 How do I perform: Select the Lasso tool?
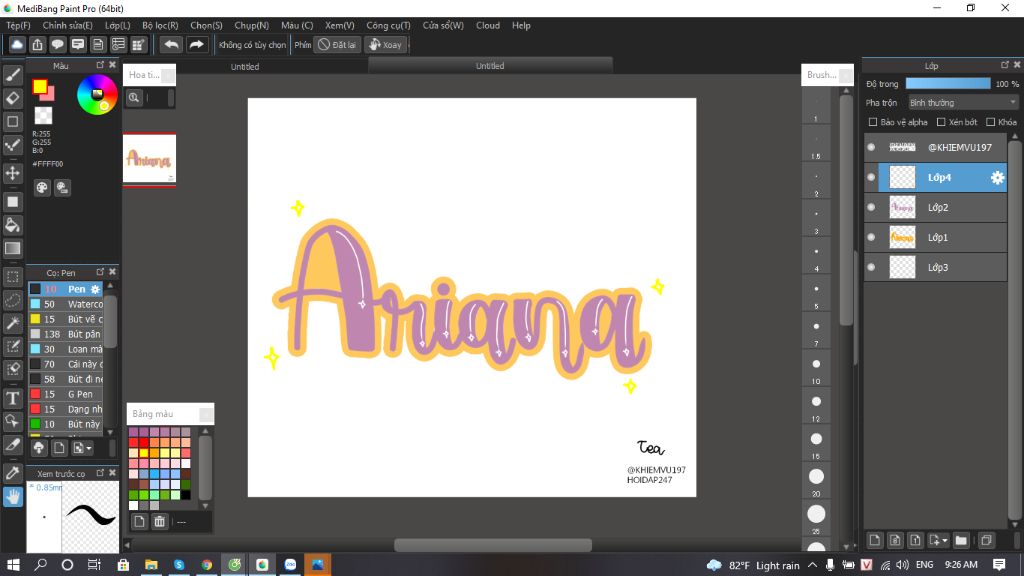click(12, 300)
